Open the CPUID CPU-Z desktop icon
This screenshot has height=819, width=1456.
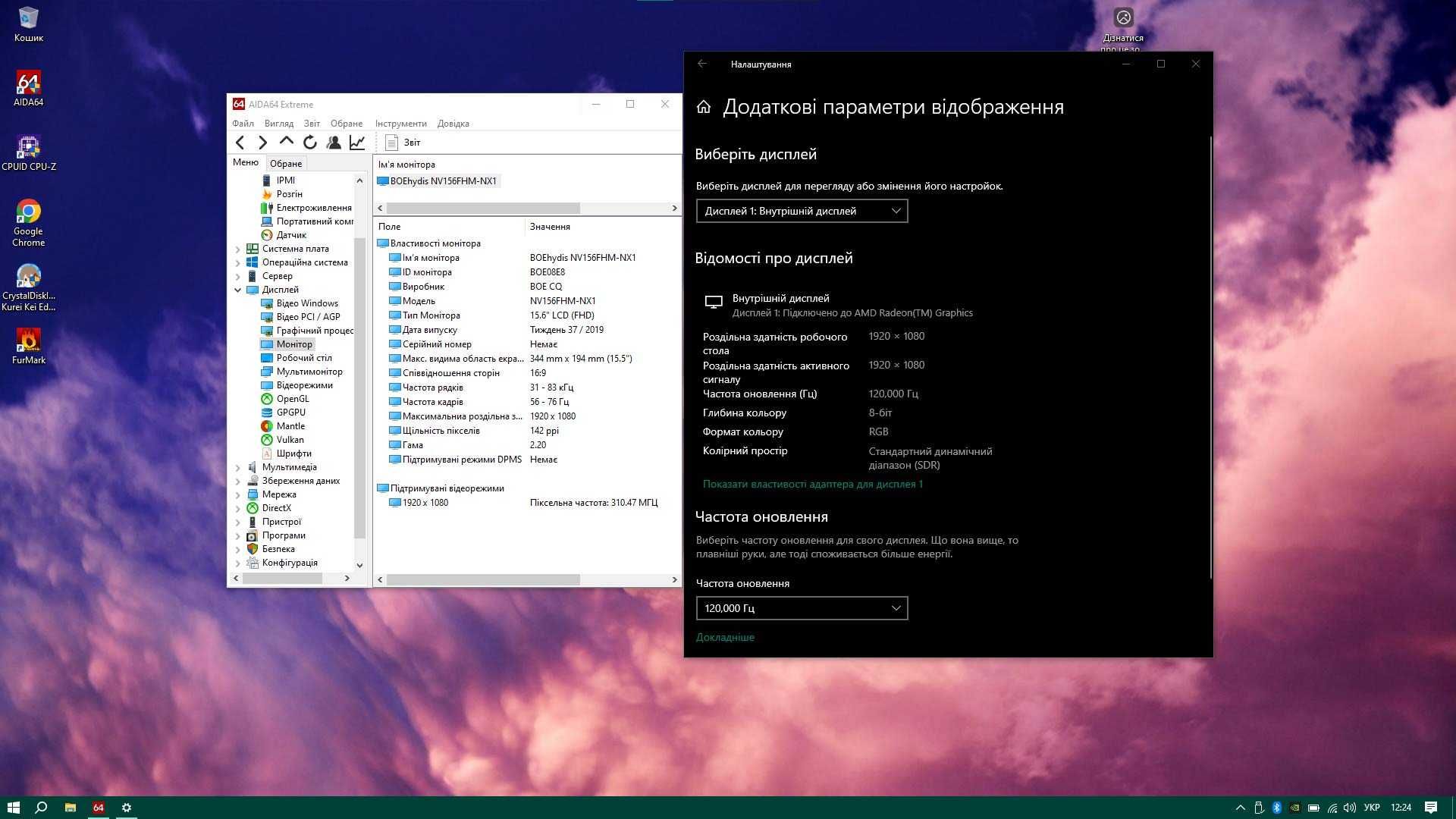(x=28, y=152)
